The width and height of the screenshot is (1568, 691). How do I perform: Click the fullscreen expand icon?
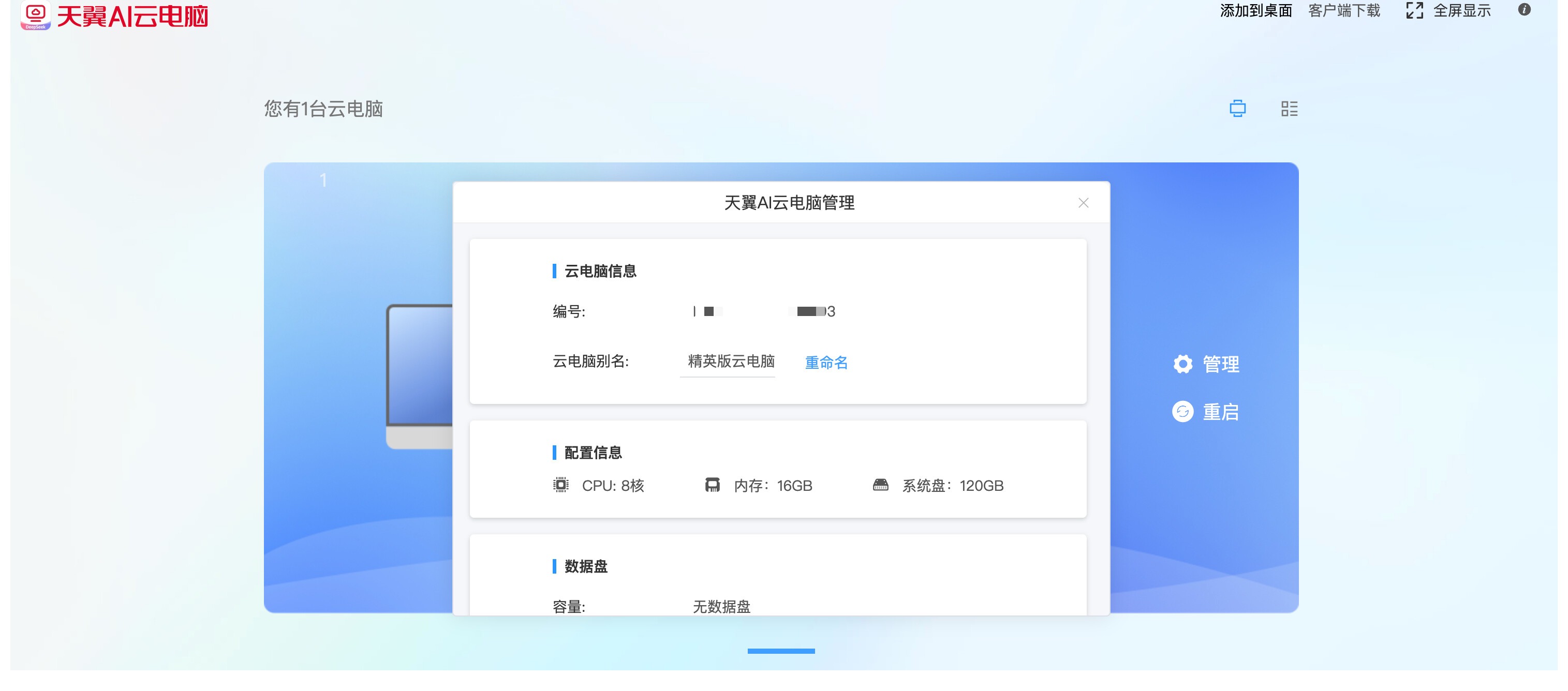(1415, 10)
